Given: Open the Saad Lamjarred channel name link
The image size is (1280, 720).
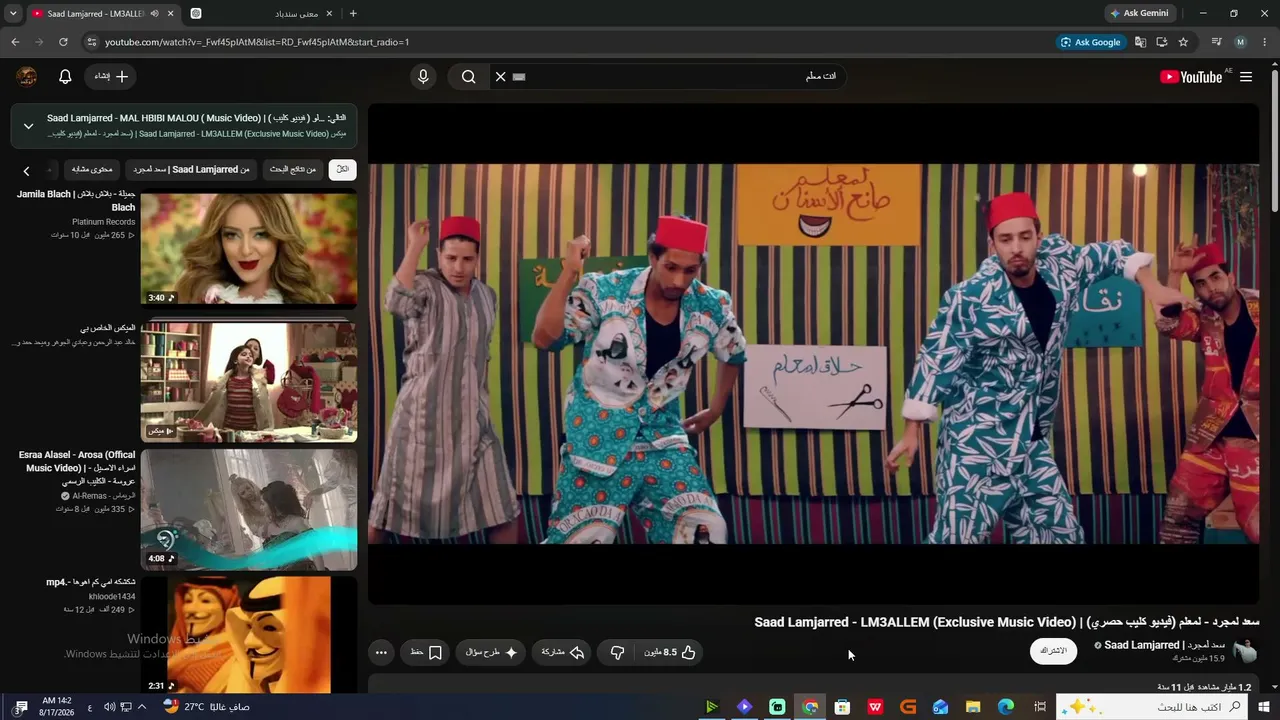Looking at the screenshot, I should coord(1165,645).
